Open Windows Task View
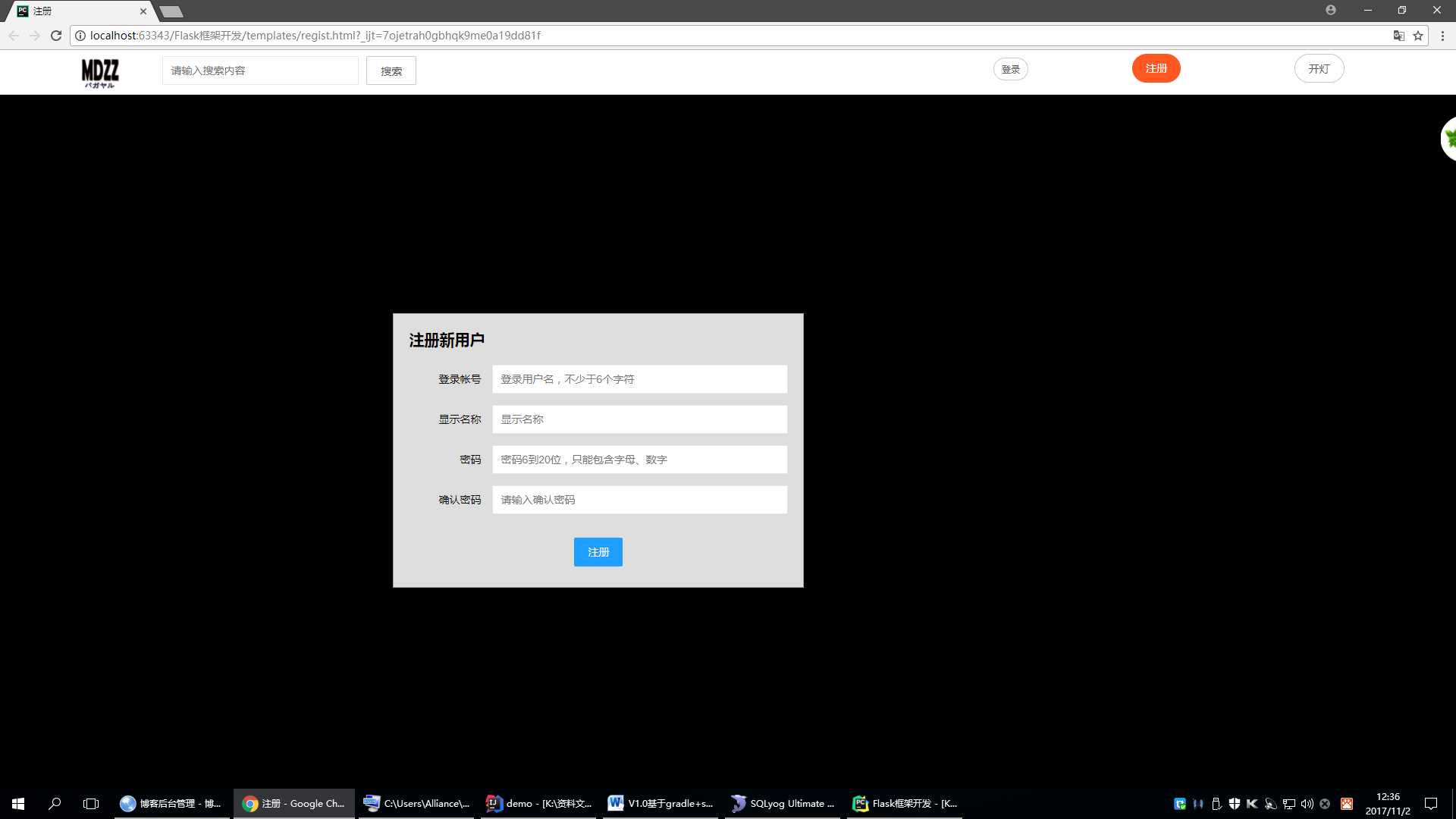Viewport: 1456px width, 819px height. pos(91,804)
